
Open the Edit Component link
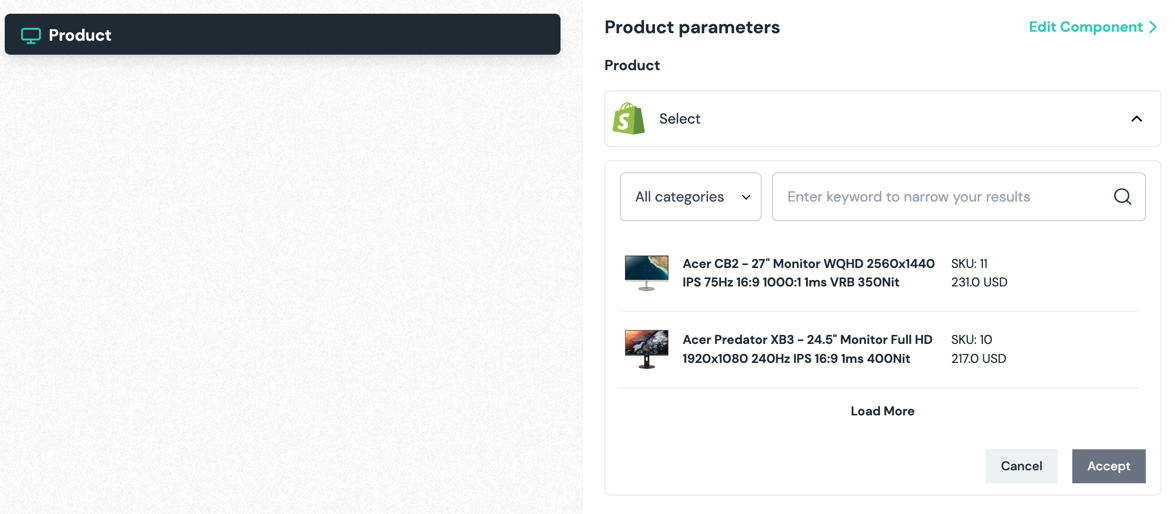click(1085, 27)
